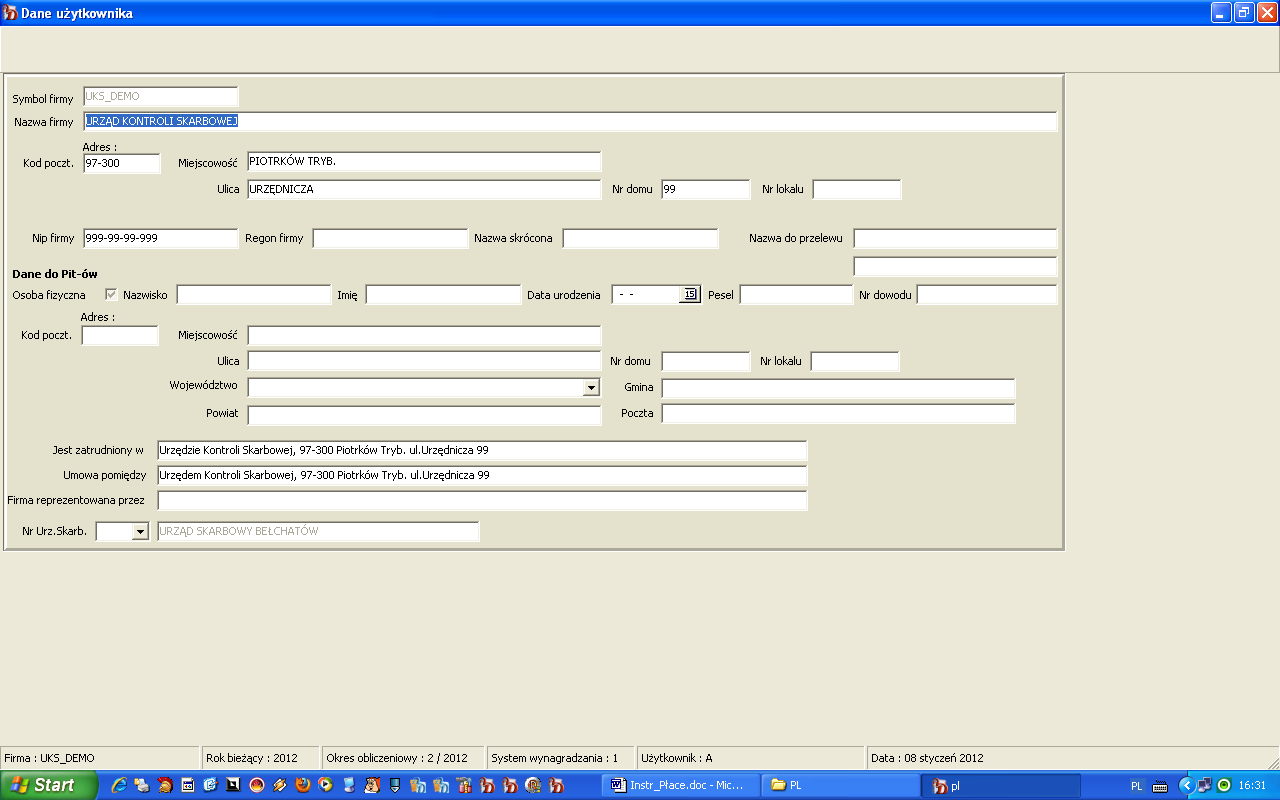Image resolution: width=1280 pixels, height=800 pixels.
Task: Open calendar picker for Data urodzenia
Action: tap(690, 294)
